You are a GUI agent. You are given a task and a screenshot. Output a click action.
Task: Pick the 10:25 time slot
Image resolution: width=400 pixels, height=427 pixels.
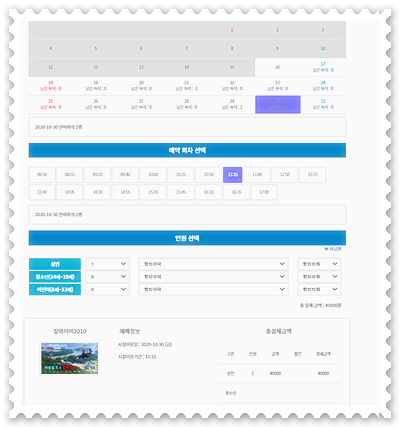181,175
